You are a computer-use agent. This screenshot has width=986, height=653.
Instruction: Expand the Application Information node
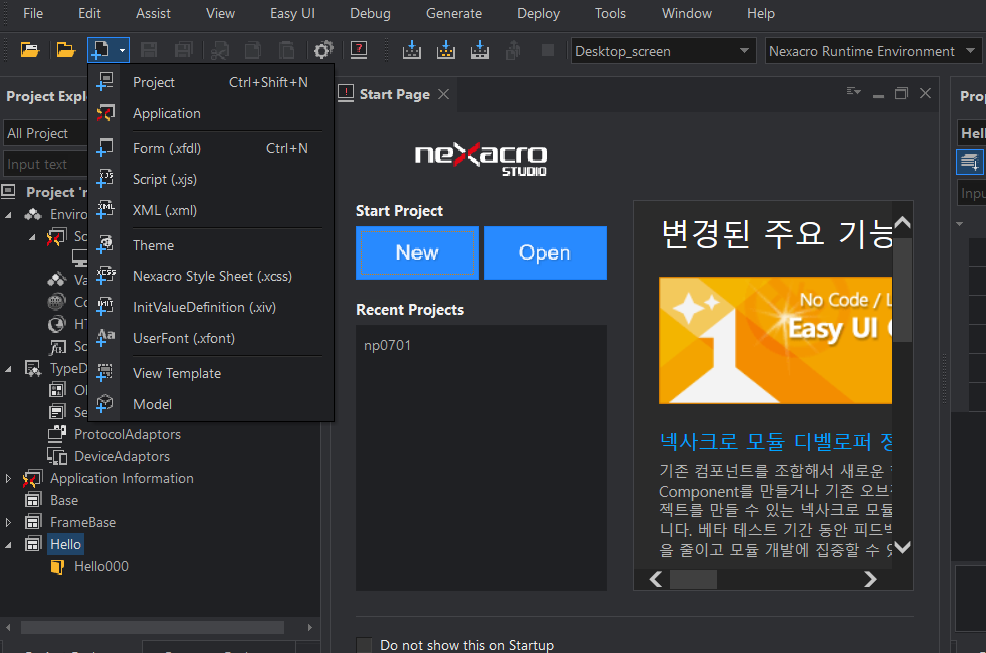[8, 479]
